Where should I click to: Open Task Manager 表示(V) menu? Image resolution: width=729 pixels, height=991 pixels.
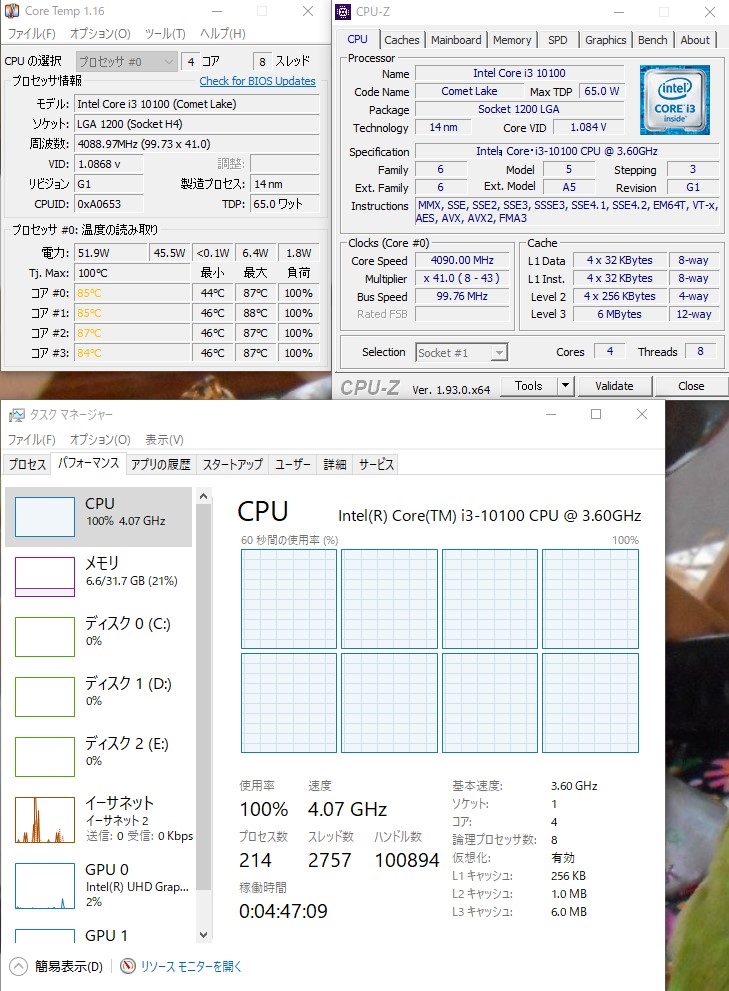(x=164, y=439)
